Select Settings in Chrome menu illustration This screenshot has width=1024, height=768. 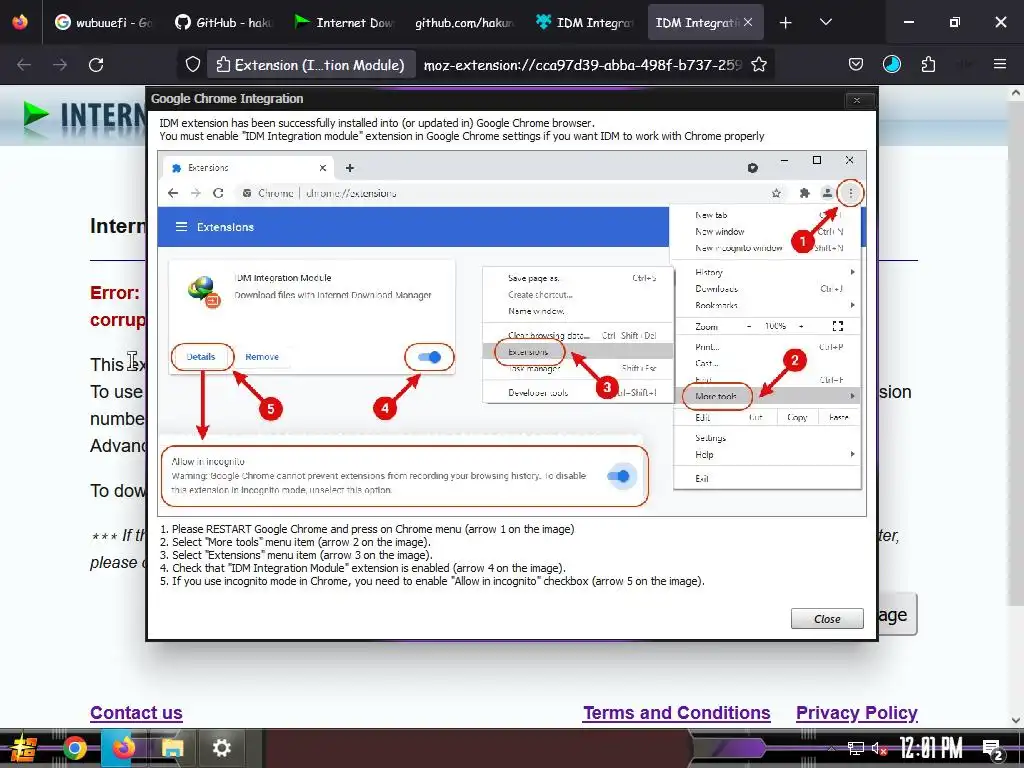pos(711,438)
